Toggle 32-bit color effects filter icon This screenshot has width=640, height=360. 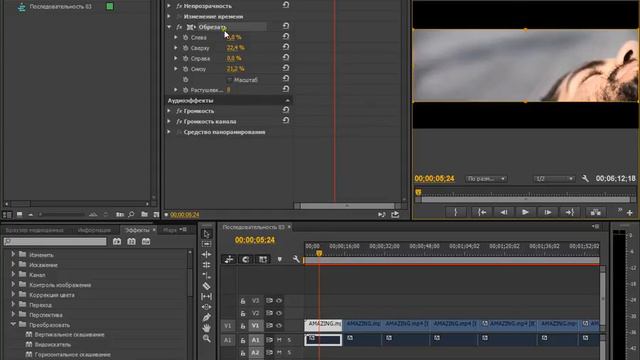[x=131, y=242]
